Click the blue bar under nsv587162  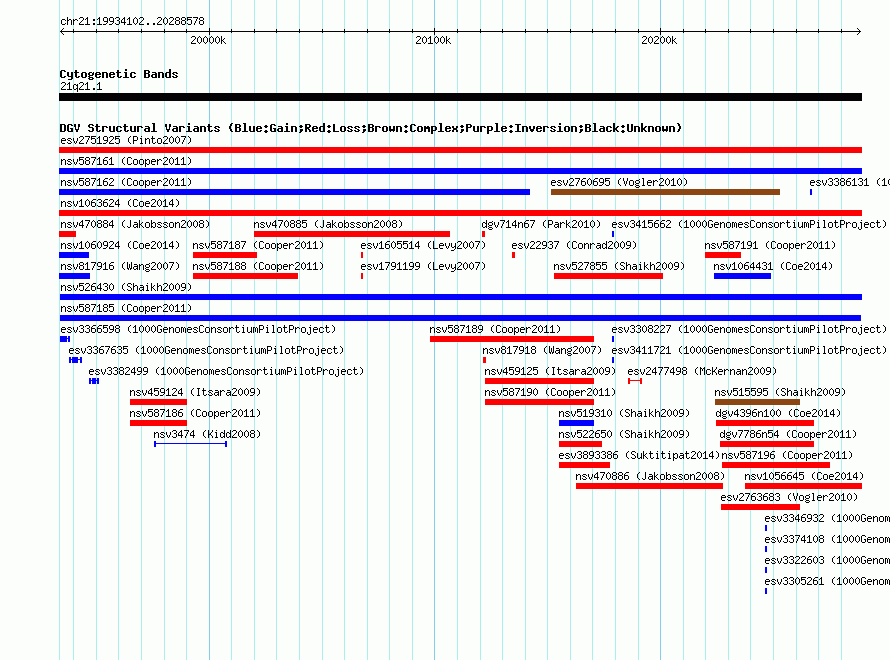click(x=295, y=192)
